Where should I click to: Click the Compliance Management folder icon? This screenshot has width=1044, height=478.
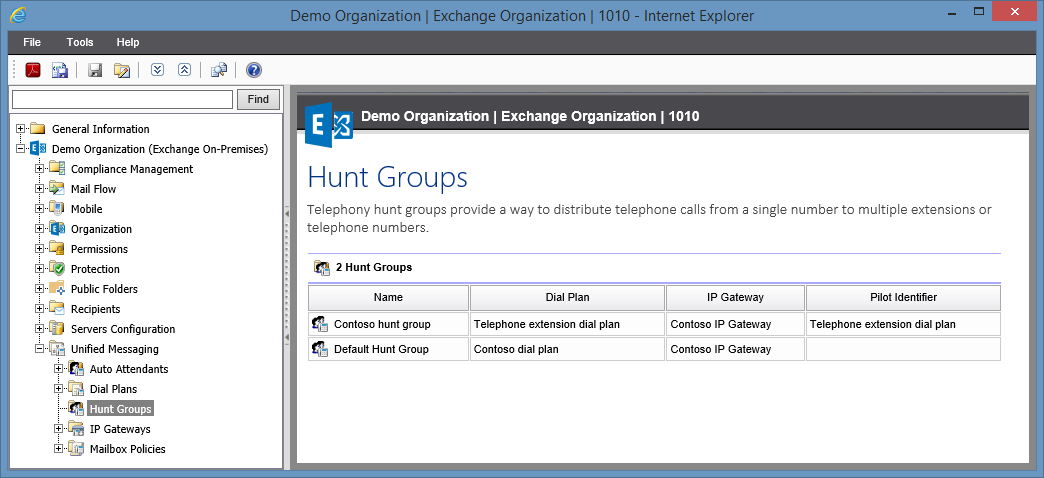click(57, 168)
